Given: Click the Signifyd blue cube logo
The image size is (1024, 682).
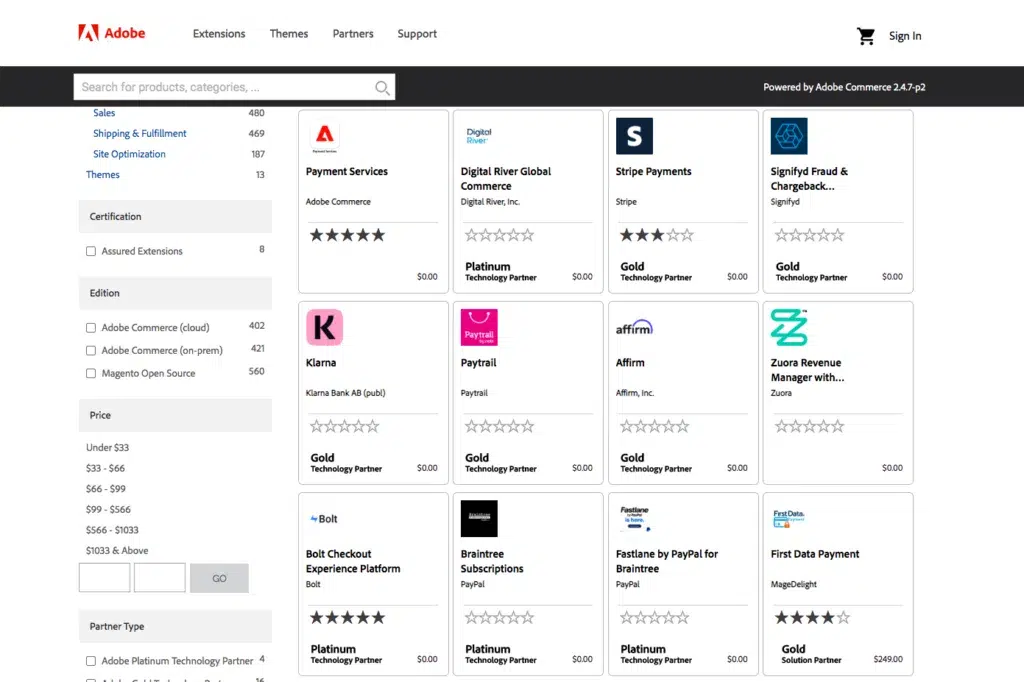Looking at the screenshot, I should coord(789,136).
